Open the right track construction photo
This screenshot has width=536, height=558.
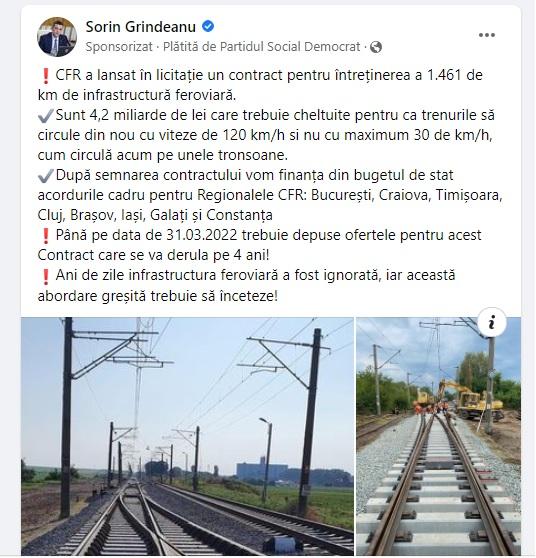[x=439, y=436]
